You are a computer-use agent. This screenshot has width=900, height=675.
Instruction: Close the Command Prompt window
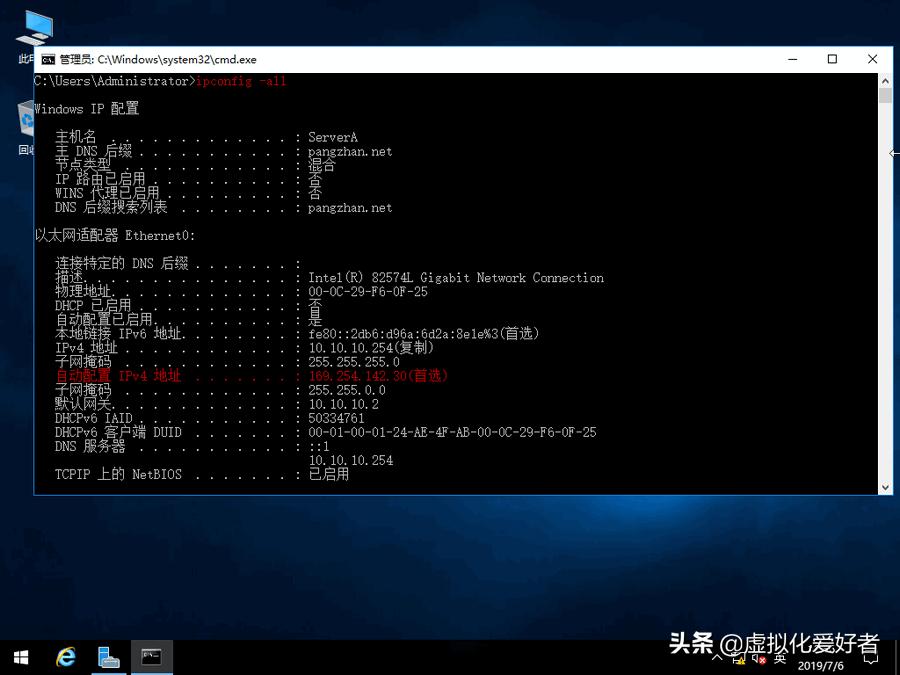[x=871, y=59]
